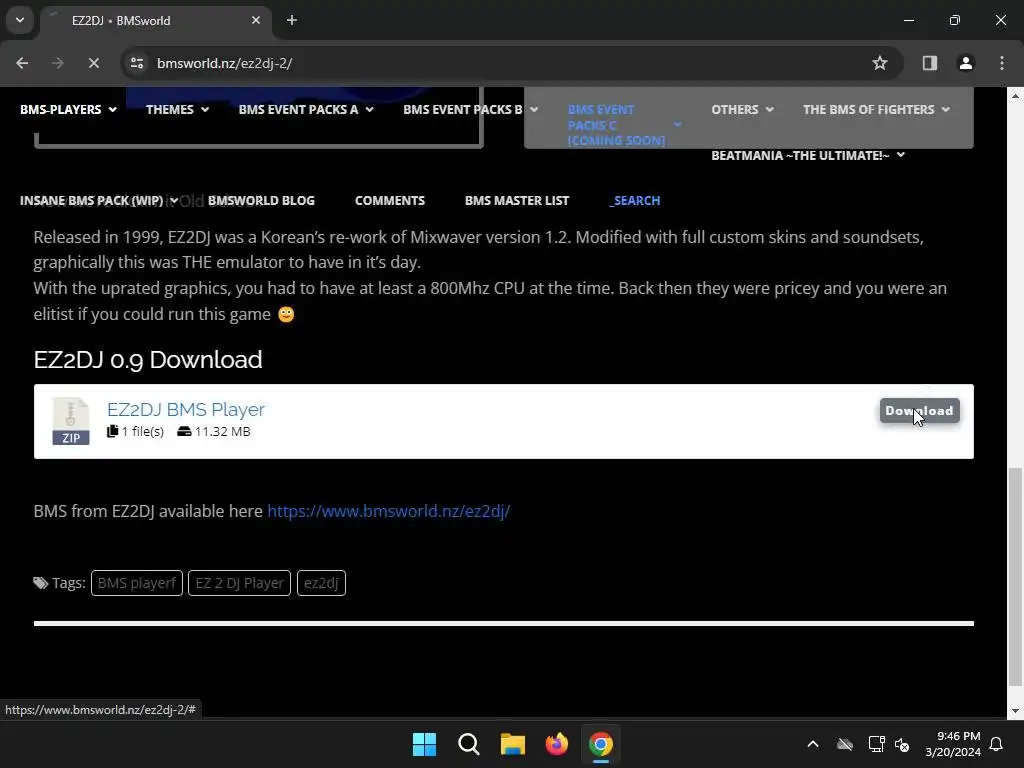Open COMMENTS page

390,200
